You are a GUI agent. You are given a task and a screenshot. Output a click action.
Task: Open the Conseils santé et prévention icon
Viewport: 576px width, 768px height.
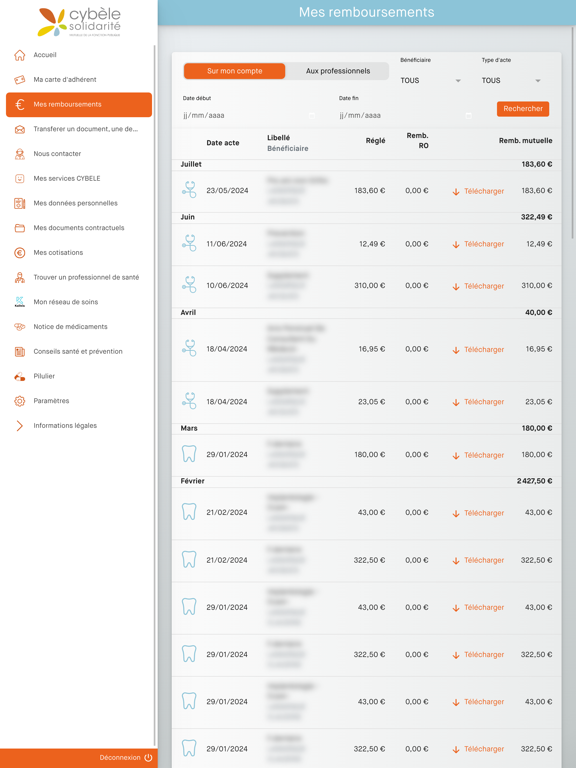[20, 351]
